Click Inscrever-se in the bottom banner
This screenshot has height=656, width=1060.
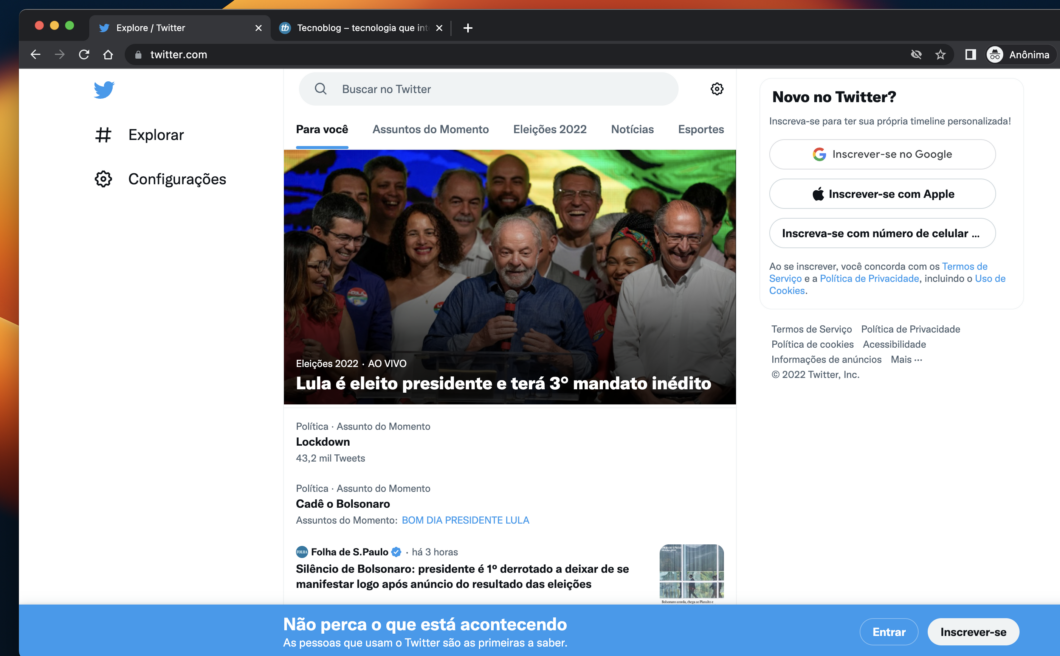point(973,632)
